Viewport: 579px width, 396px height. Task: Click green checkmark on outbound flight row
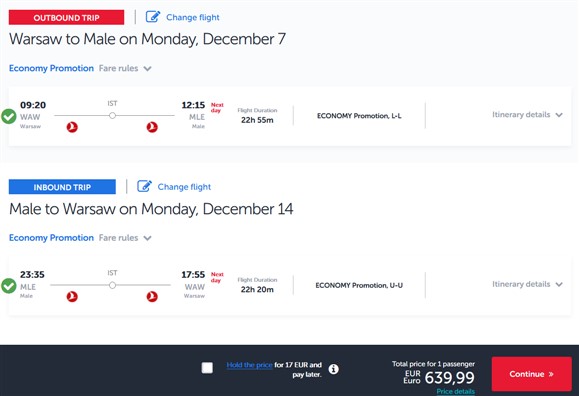click(8, 116)
